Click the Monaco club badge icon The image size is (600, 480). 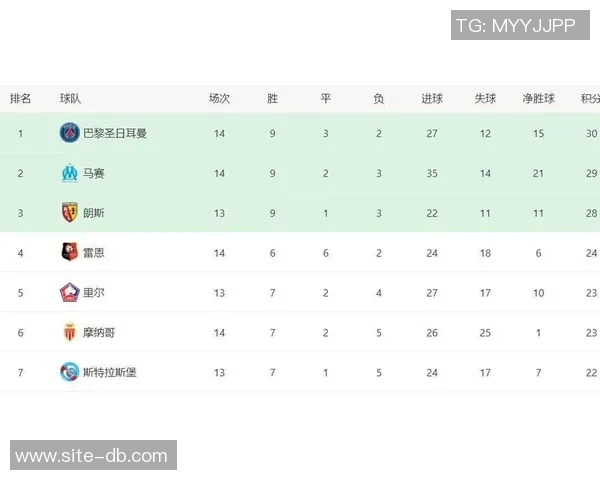tap(69, 332)
